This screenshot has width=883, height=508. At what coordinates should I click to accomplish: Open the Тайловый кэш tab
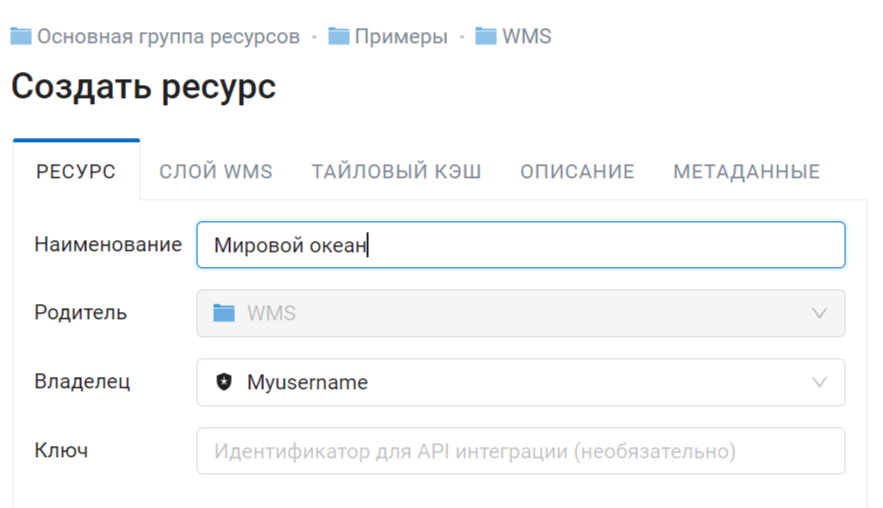(x=396, y=171)
